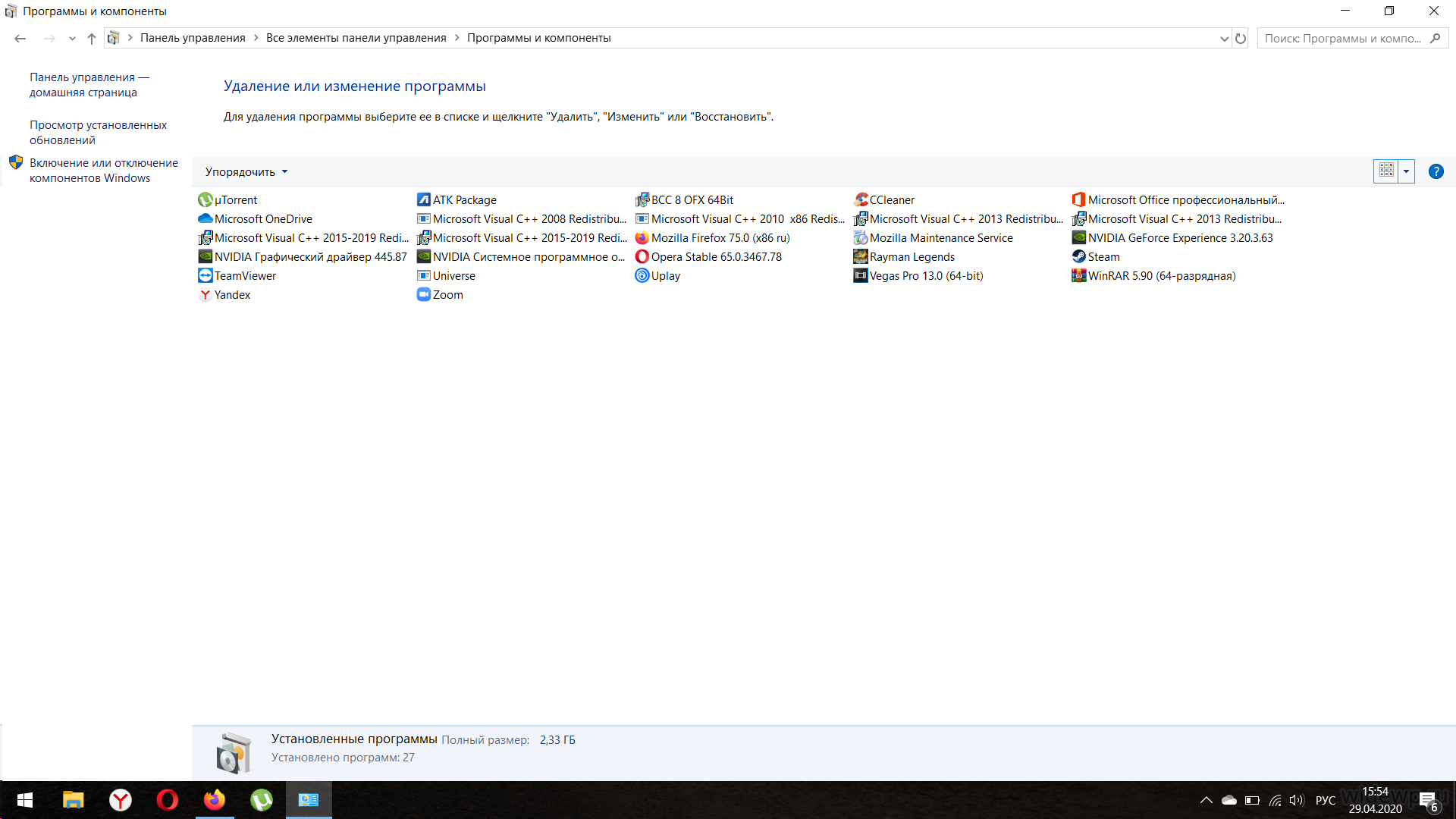Select the Zoom program icon
1456x819 pixels.
[x=423, y=295]
